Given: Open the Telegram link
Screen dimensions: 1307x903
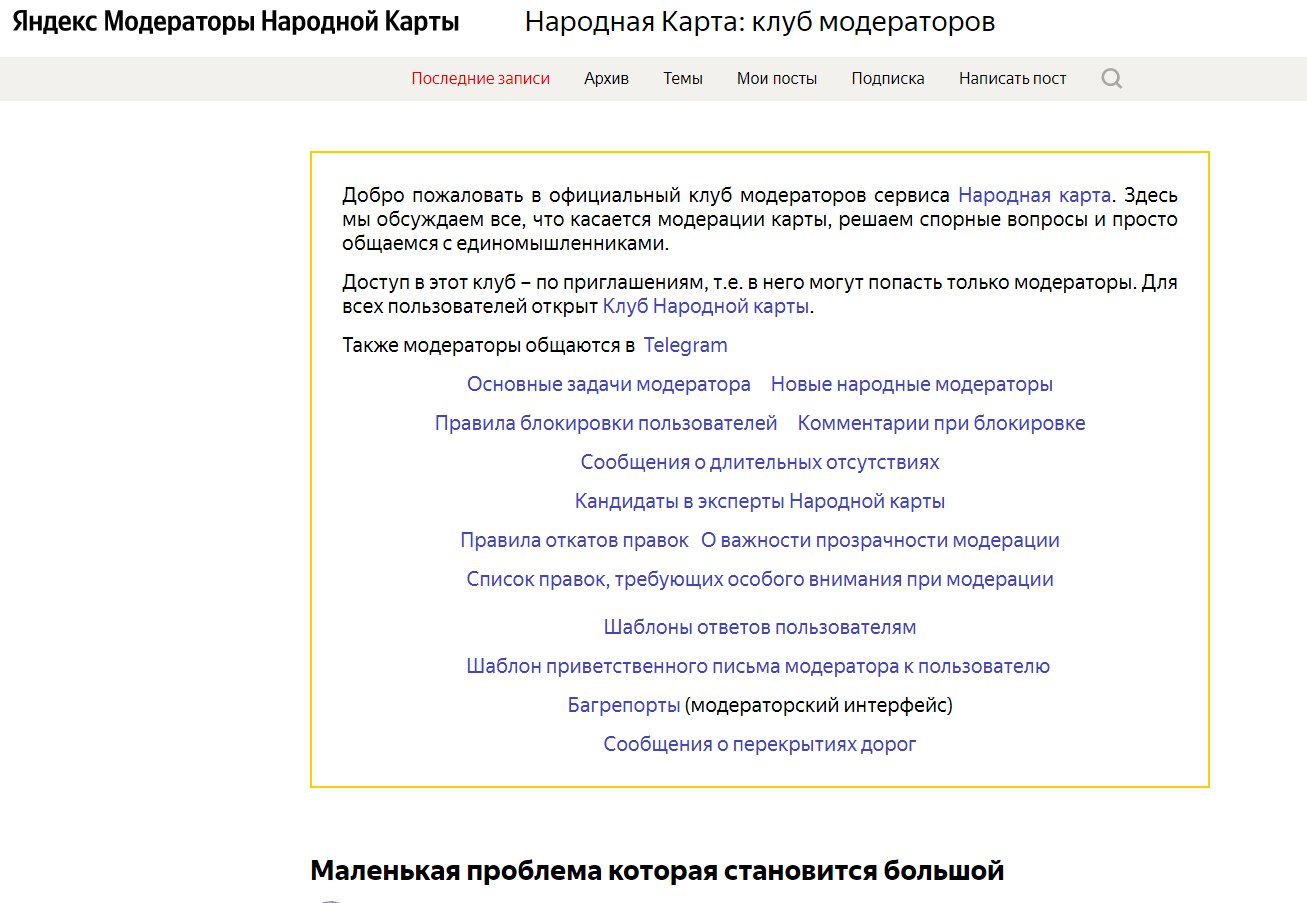Looking at the screenshot, I should (685, 345).
